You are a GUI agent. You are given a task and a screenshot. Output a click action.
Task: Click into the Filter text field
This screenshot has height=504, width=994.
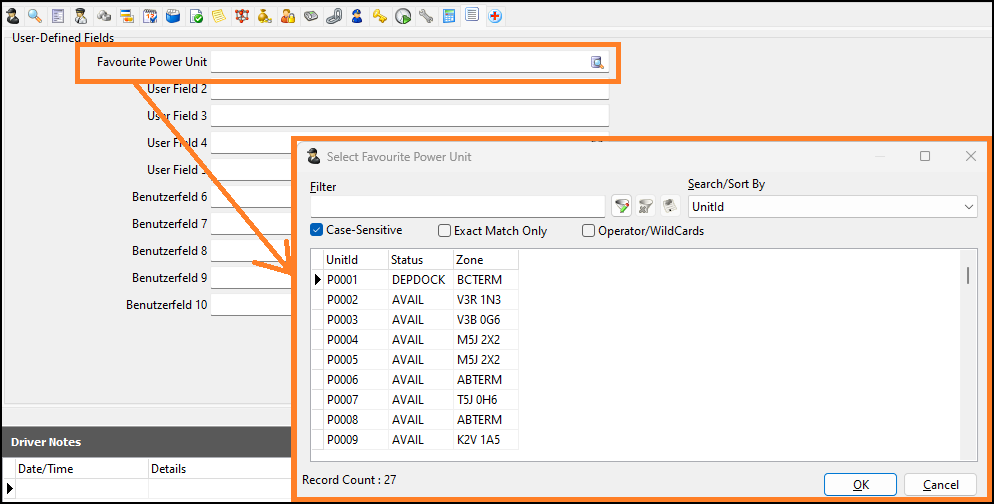click(x=457, y=206)
